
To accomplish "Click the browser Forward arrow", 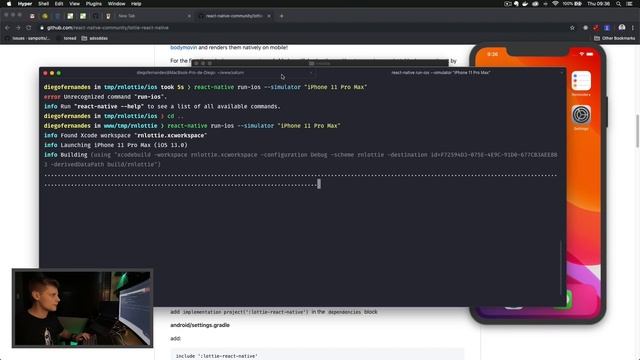I will (x=18, y=28).
